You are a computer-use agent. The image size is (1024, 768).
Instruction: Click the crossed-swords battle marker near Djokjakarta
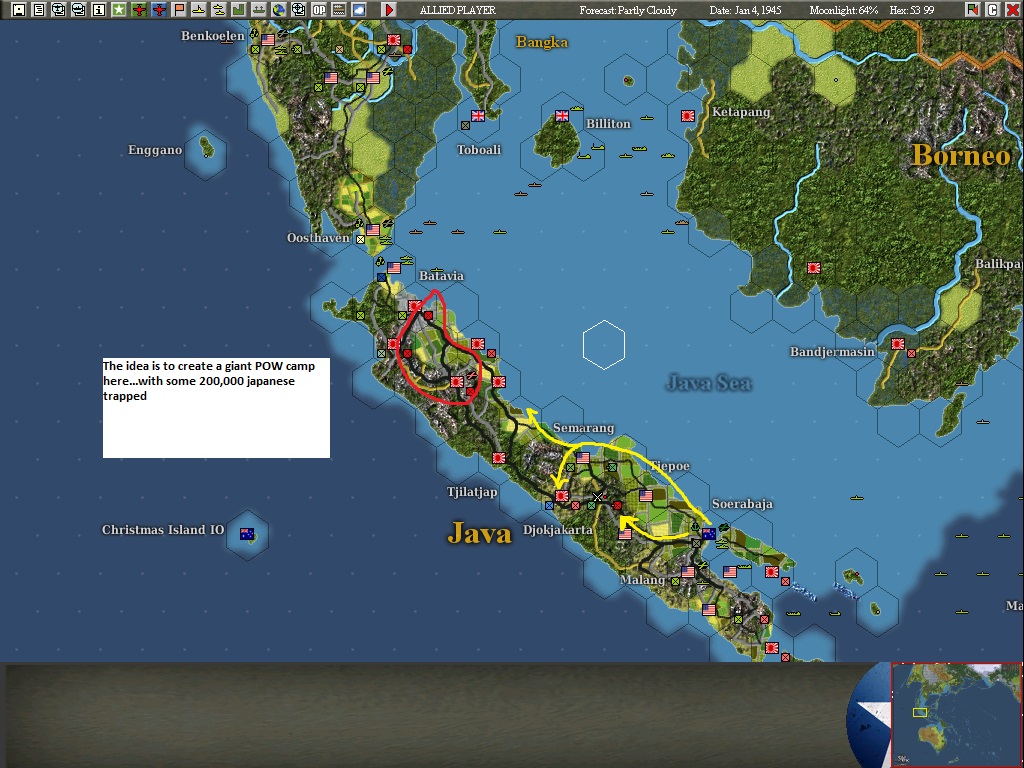[x=598, y=497]
